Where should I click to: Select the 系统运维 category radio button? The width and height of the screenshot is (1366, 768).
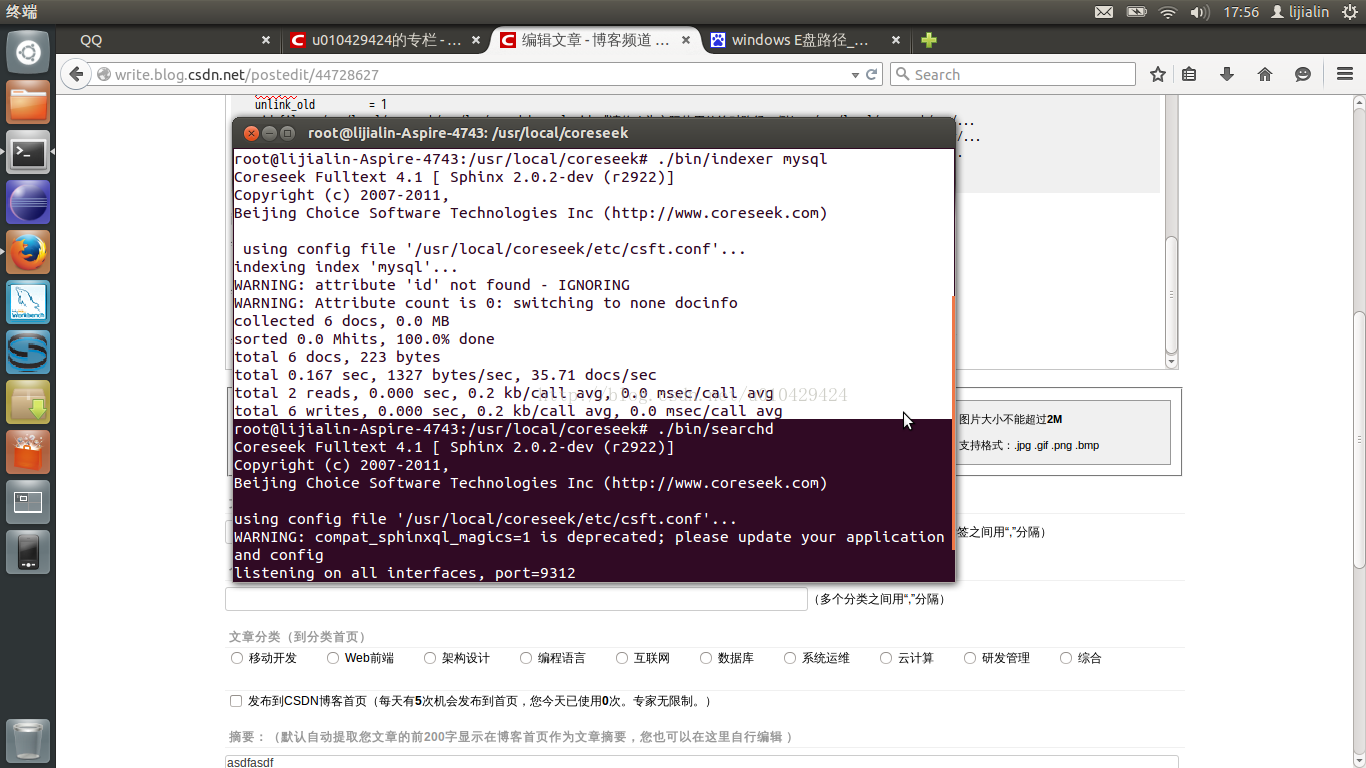click(790, 658)
